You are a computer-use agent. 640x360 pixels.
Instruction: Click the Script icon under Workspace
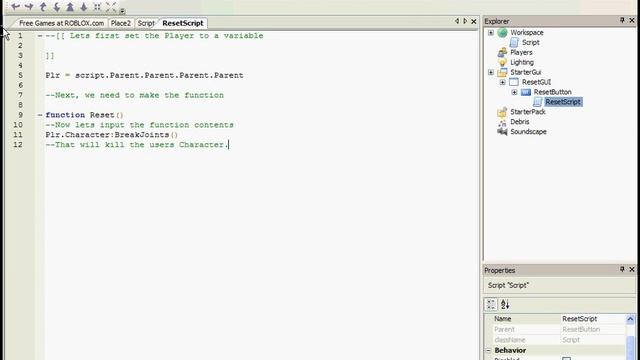point(514,42)
